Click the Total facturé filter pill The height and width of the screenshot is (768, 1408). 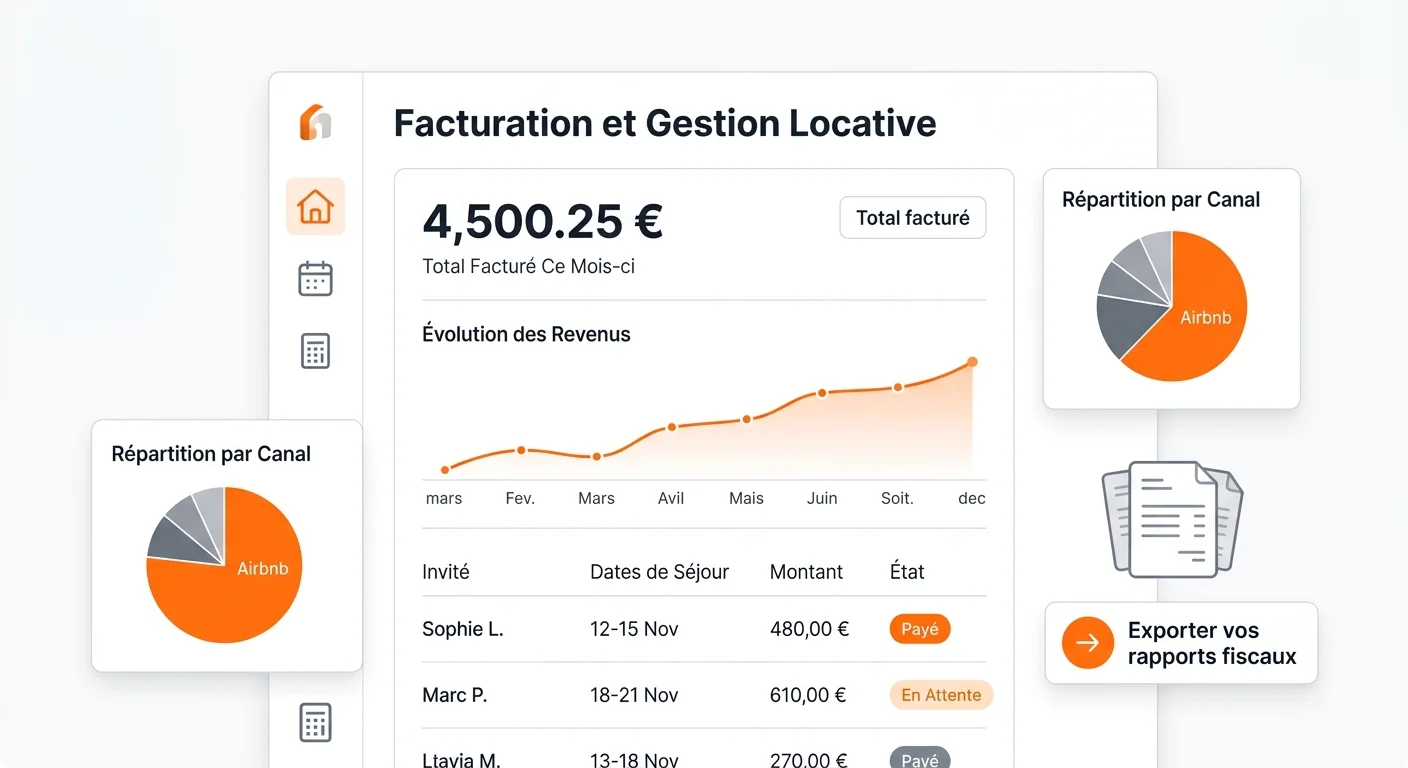tap(912, 217)
